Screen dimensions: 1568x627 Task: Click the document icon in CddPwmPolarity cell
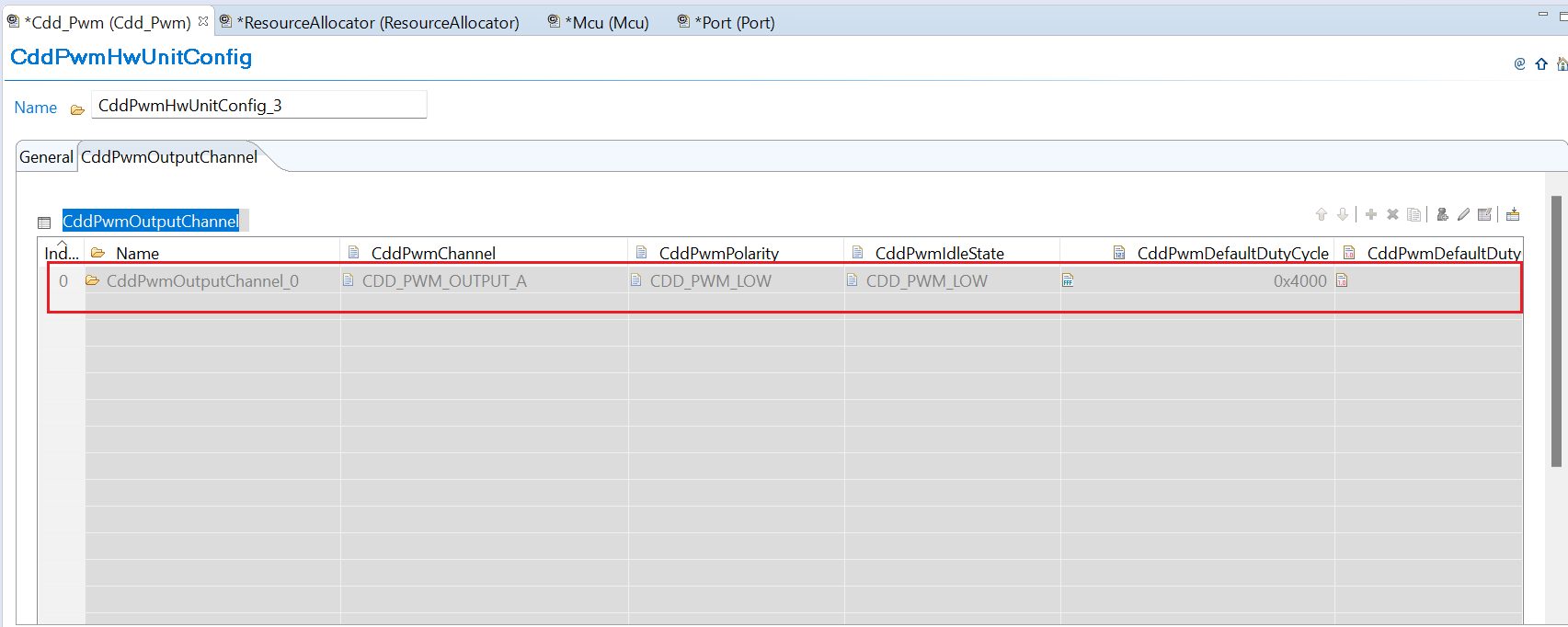(x=635, y=279)
